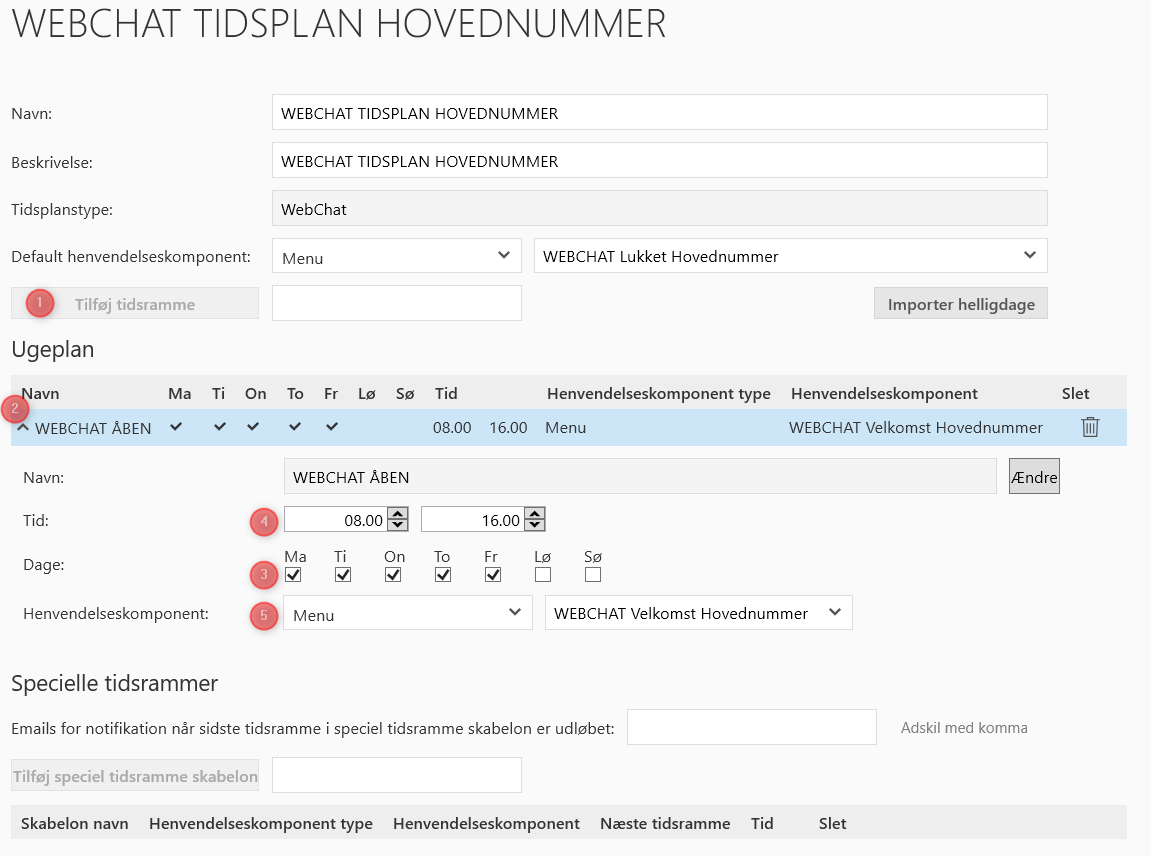Click the Ændre button next to name
The image size is (1151, 856).
click(x=1034, y=477)
